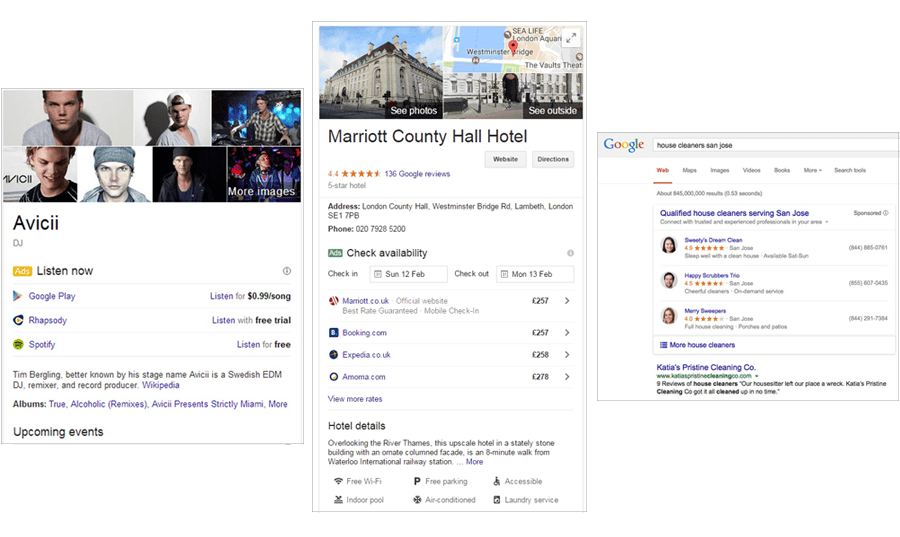The image size is (900, 537).
Task: Open More images thumbnail for Avicii
Action: click(264, 174)
